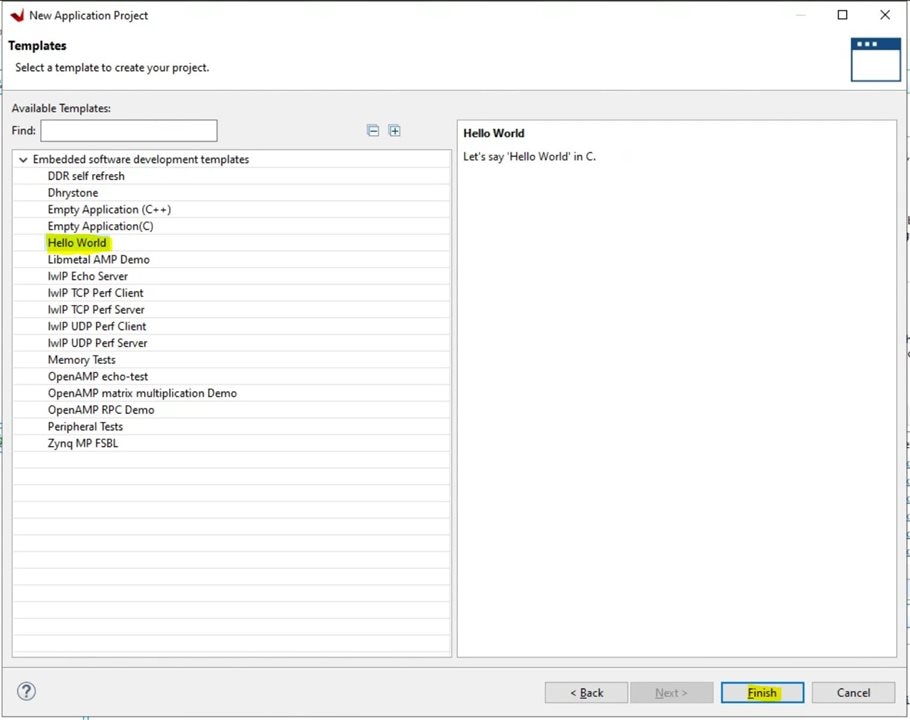Collapse Embedded software development templates tree
This screenshot has width=910, height=720.
click(23, 160)
